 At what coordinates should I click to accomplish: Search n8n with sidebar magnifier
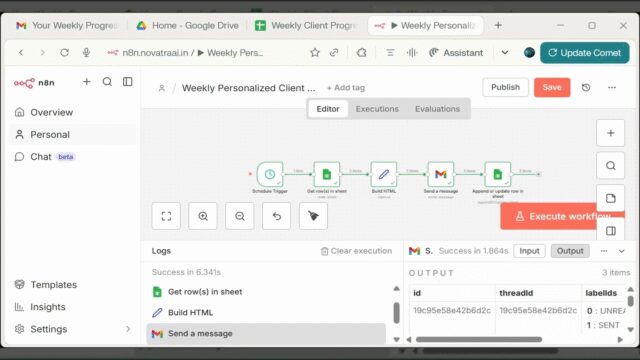[107, 82]
